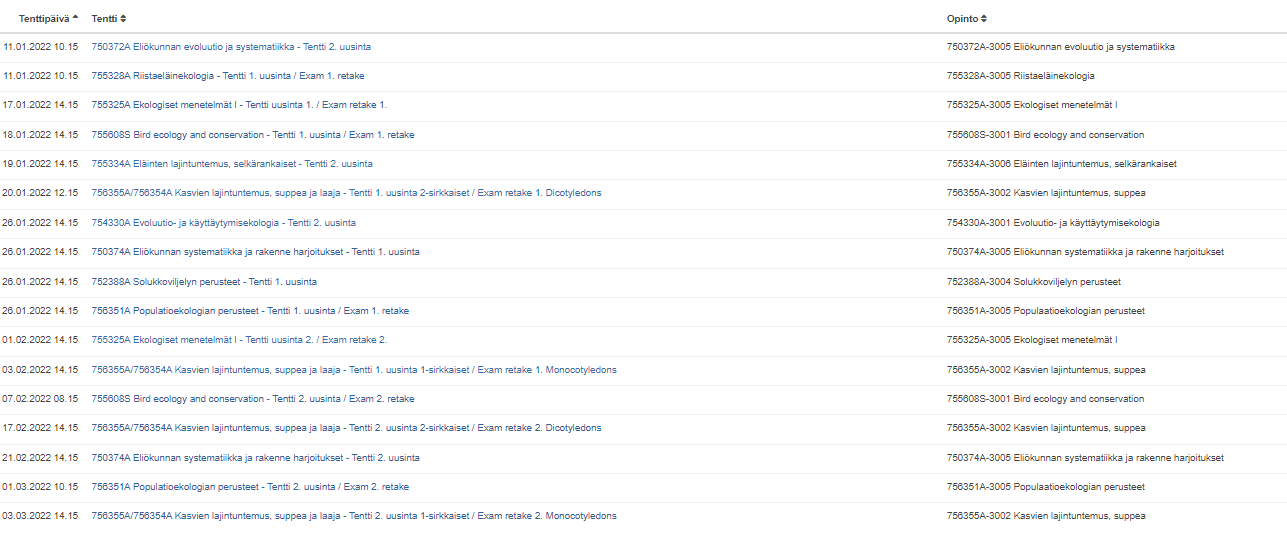Viewport: 1287px width, 547px height.
Task: Click the sort icon beside Opinto header
Action: coord(984,19)
